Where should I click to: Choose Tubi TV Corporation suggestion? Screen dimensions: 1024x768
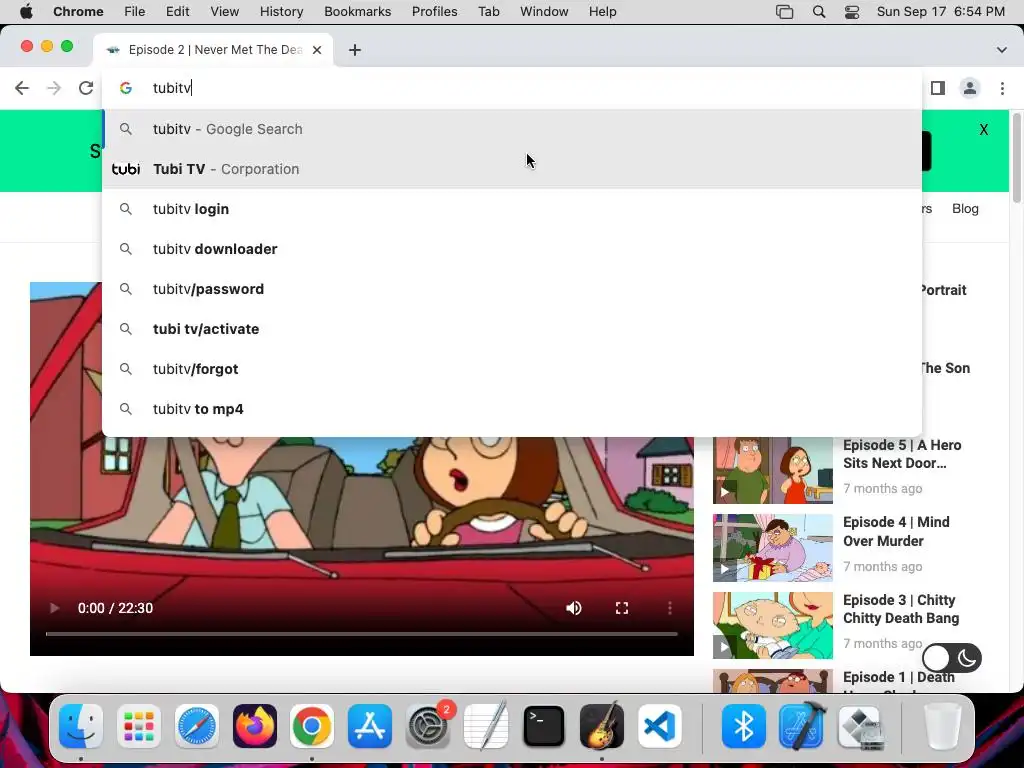pyautogui.click(x=512, y=169)
